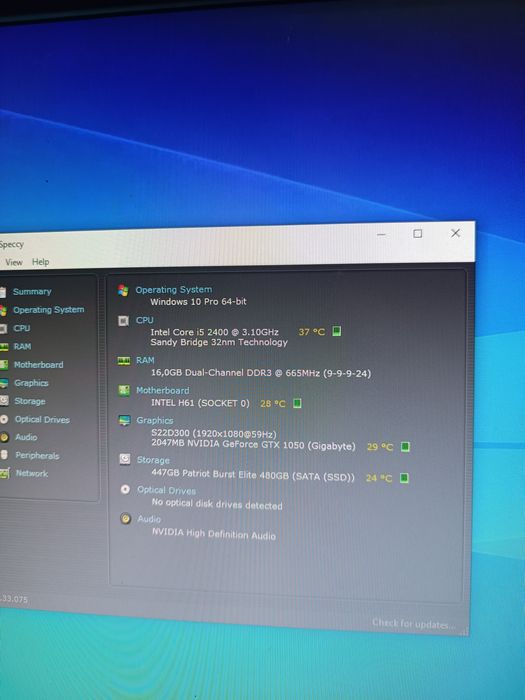
Task: Click green temperature indicator next to CPU 37 °C
Action: click(337, 331)
